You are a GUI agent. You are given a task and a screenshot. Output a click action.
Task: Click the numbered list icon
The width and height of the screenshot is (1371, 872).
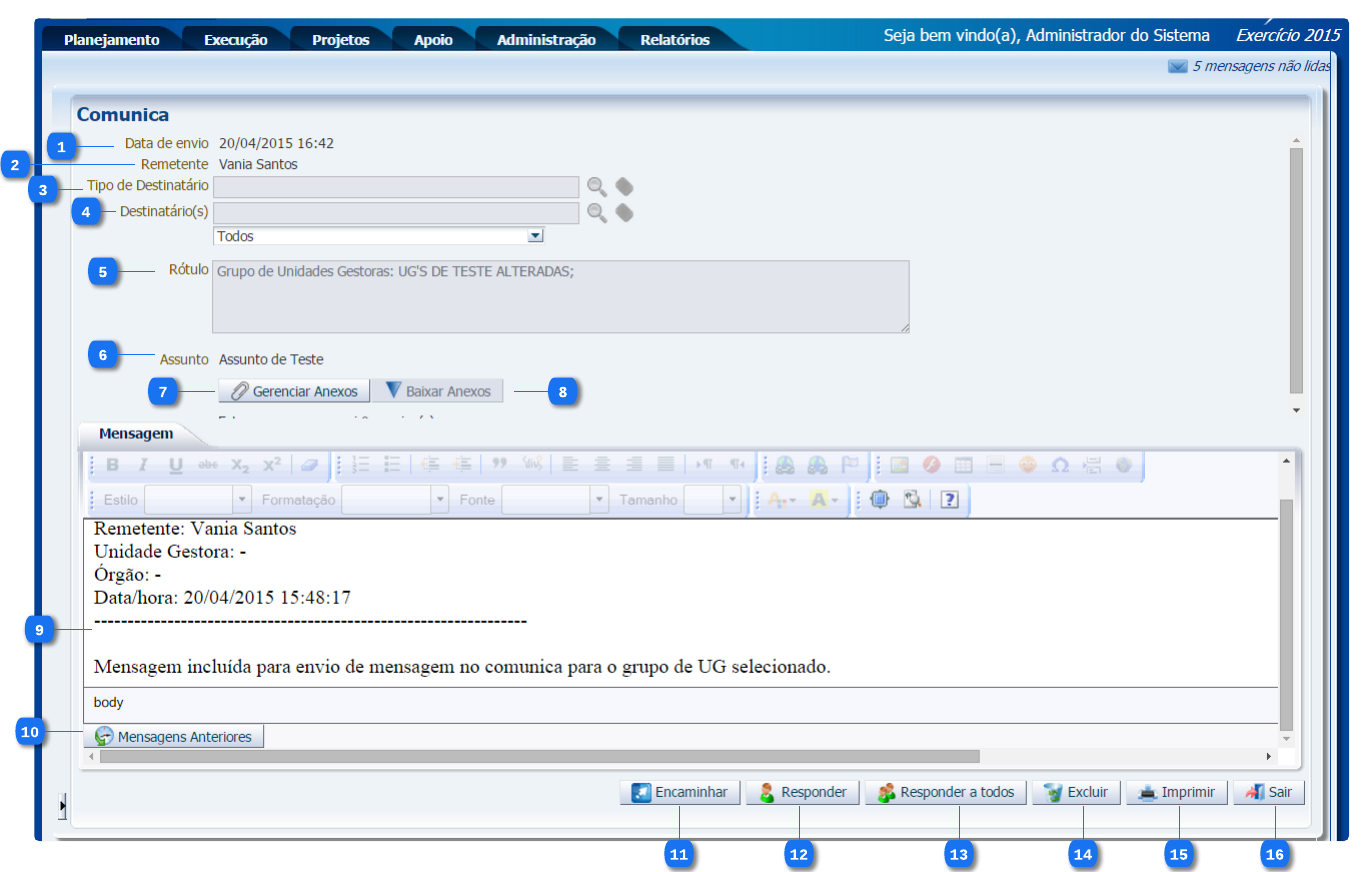tap(361, 465)
